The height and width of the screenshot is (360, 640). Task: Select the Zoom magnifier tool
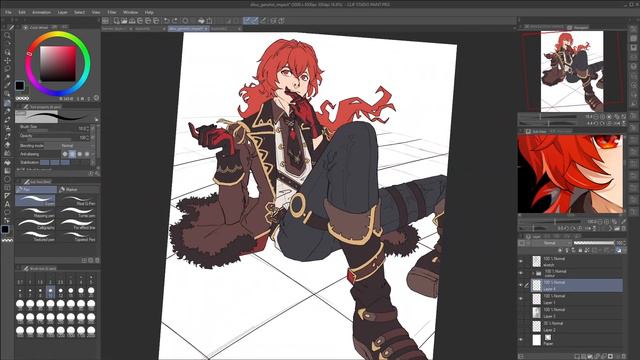(7, 36)
